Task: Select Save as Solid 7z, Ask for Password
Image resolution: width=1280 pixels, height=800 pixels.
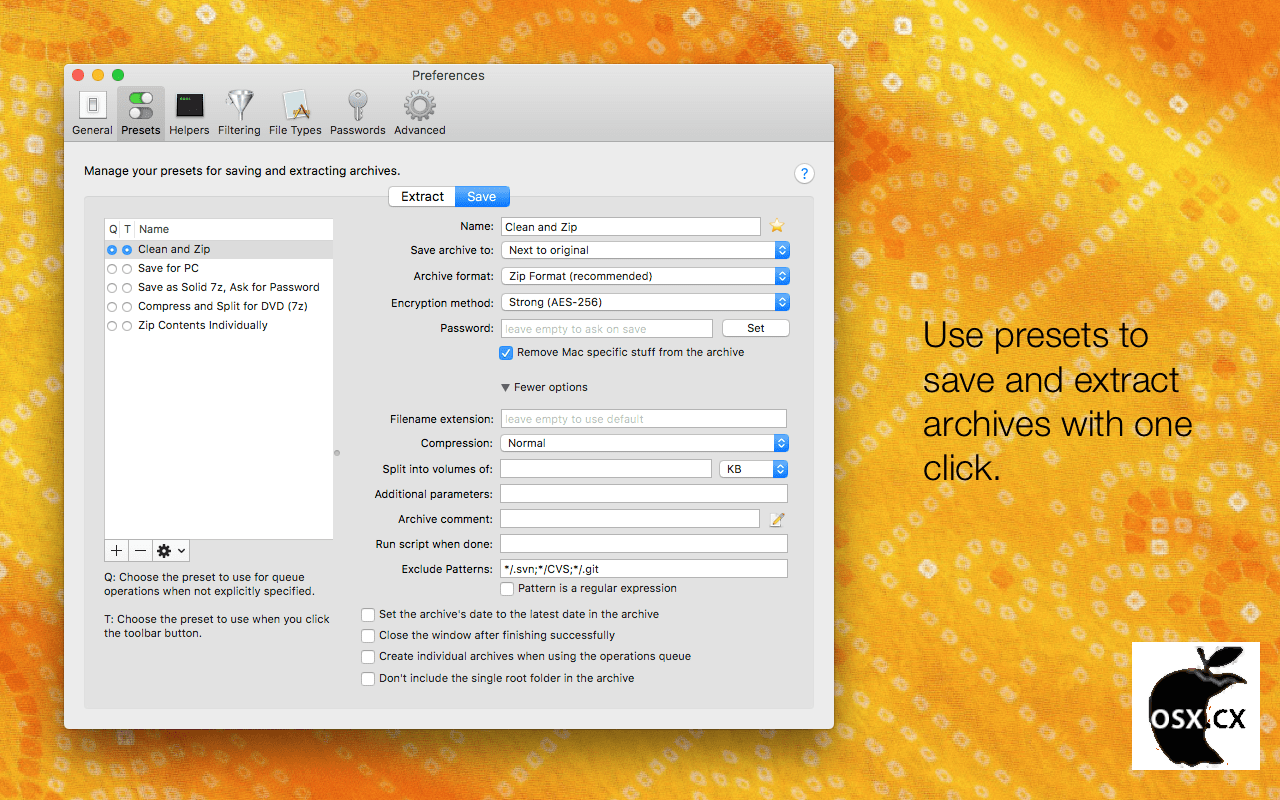Action: (x=219, y=288)
